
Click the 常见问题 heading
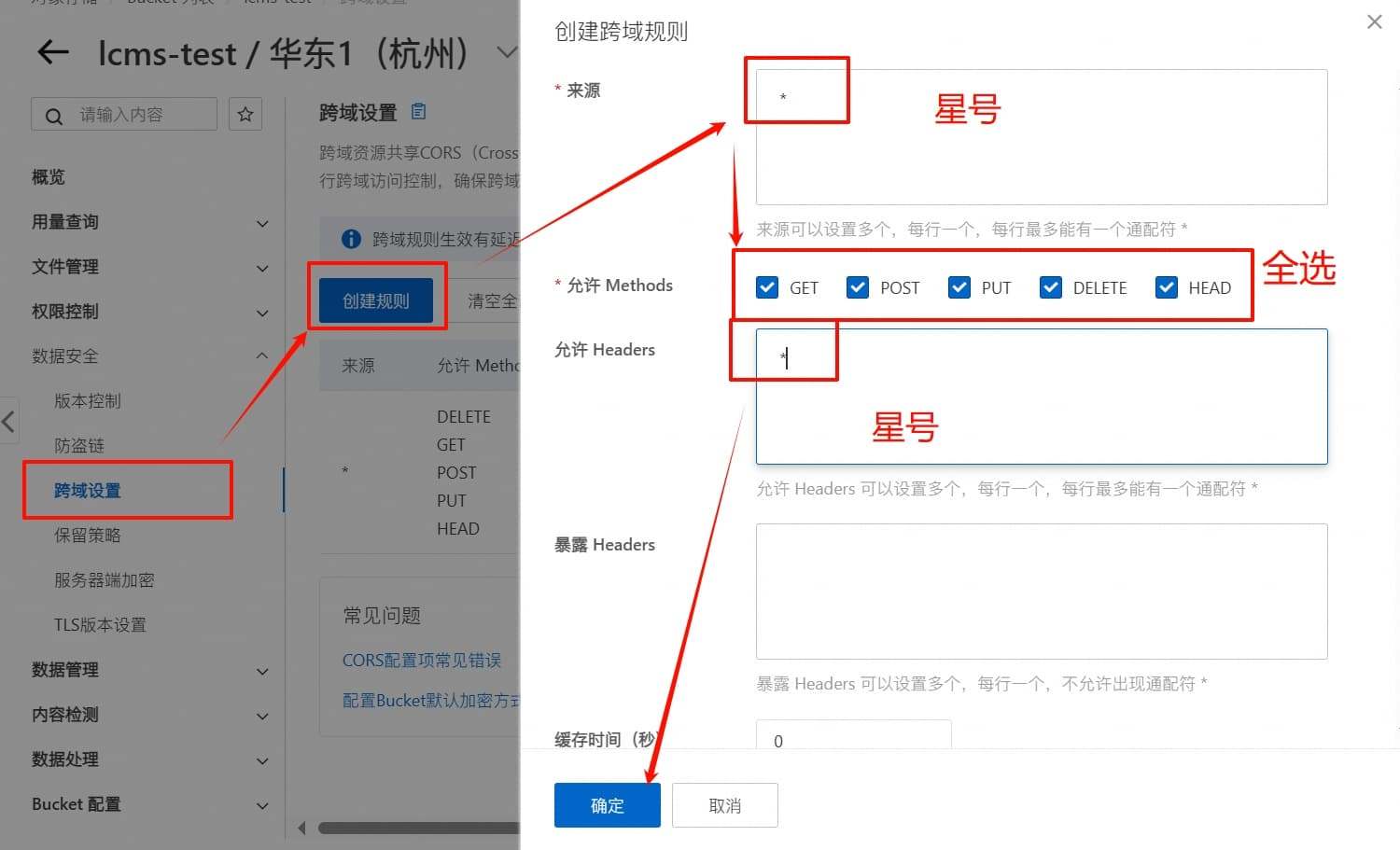click(x=382, y=616)
